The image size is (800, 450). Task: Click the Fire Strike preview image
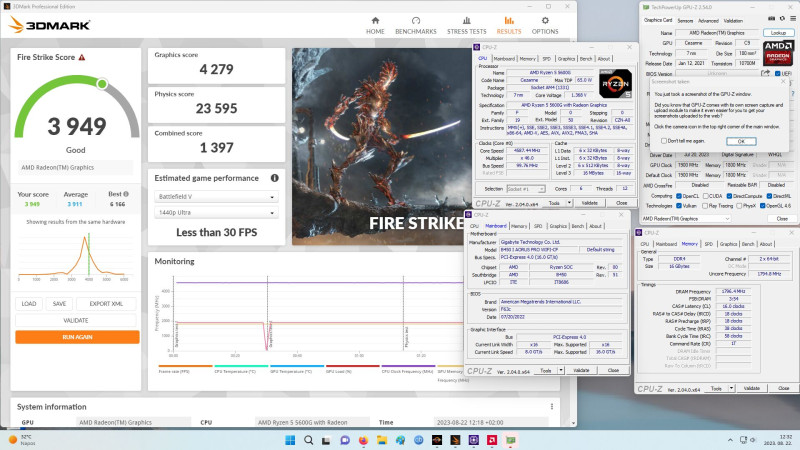click(x=382, y=146)
